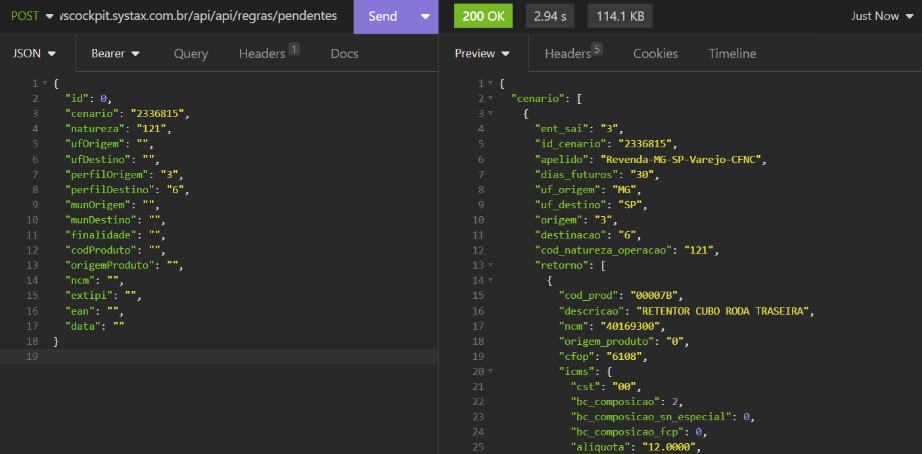
Task: Click the 114.1 KB size badge
Action: point(620,17)
